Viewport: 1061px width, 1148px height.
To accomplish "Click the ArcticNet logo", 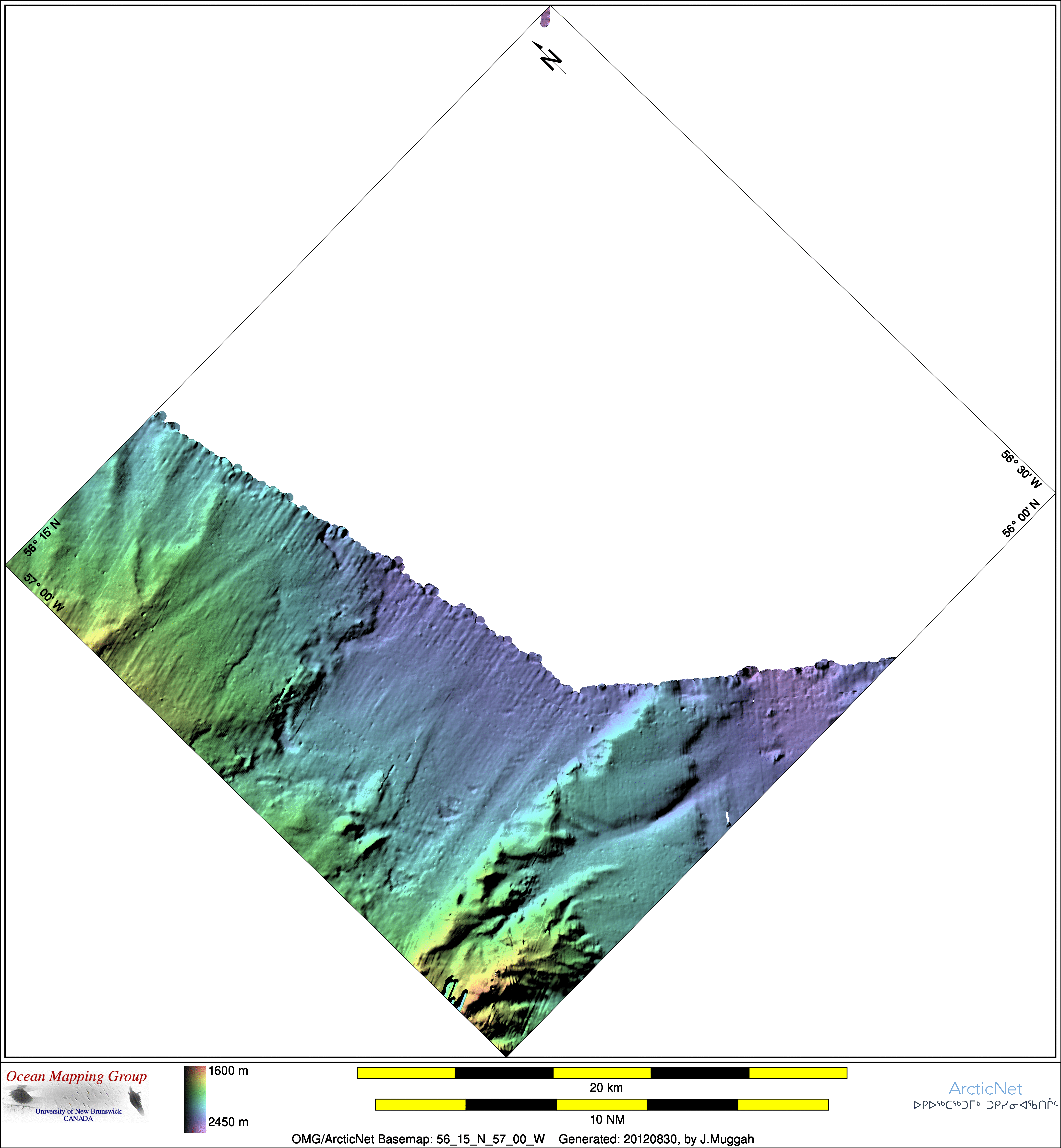I will pos(985,1088).
